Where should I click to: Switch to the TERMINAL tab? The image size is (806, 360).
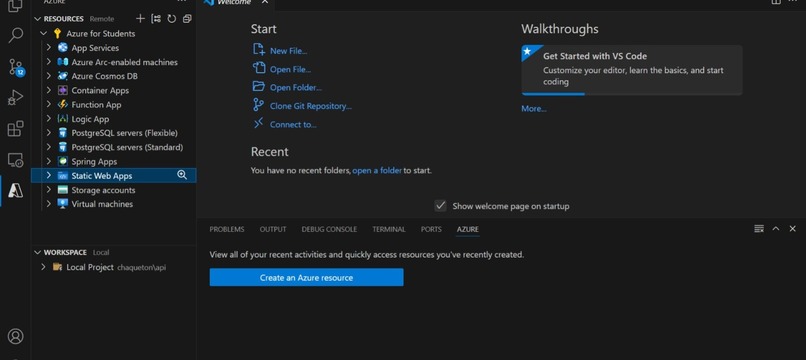[389, 229]
